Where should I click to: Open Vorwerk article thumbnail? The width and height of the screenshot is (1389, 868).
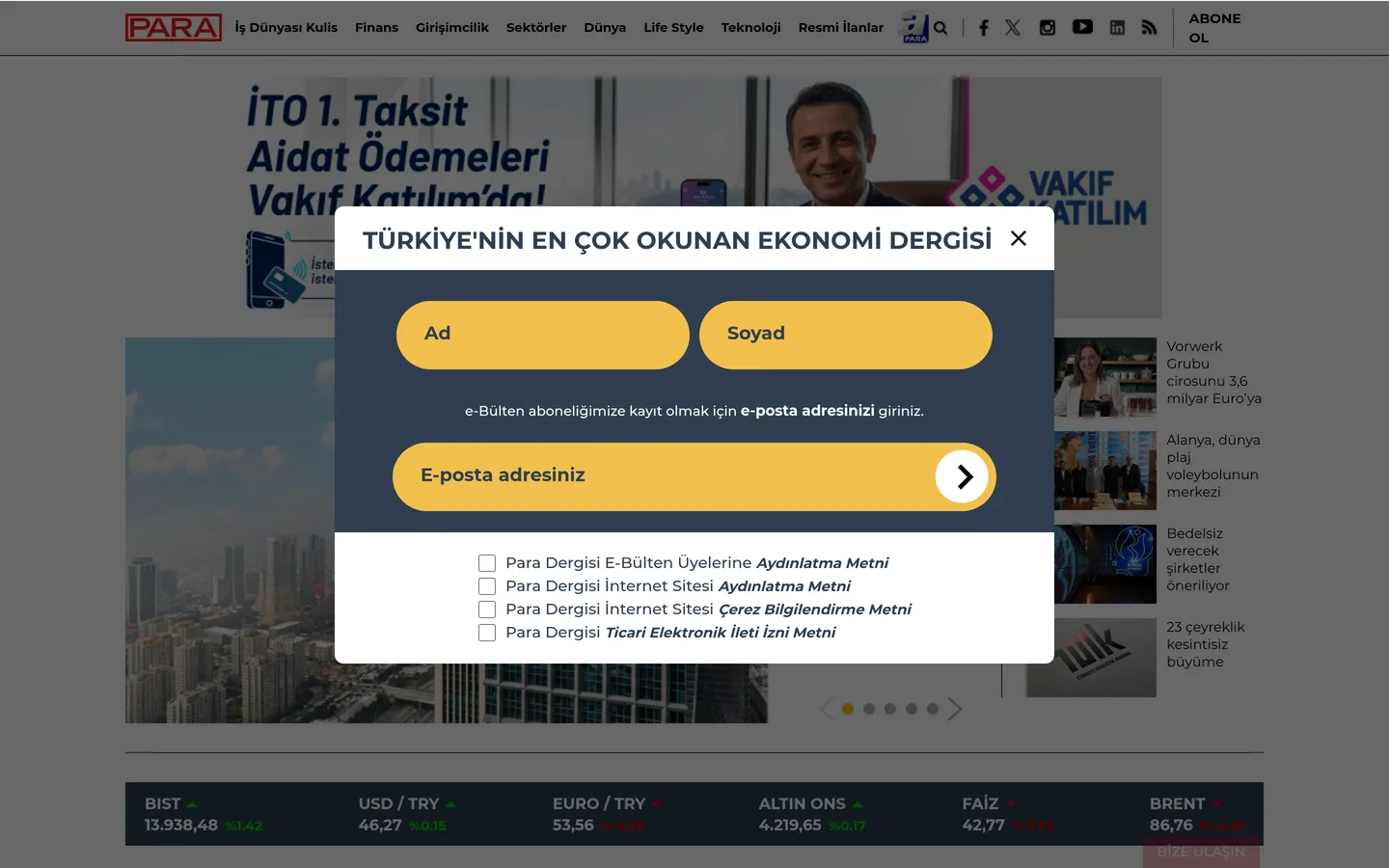point(1105,377)
